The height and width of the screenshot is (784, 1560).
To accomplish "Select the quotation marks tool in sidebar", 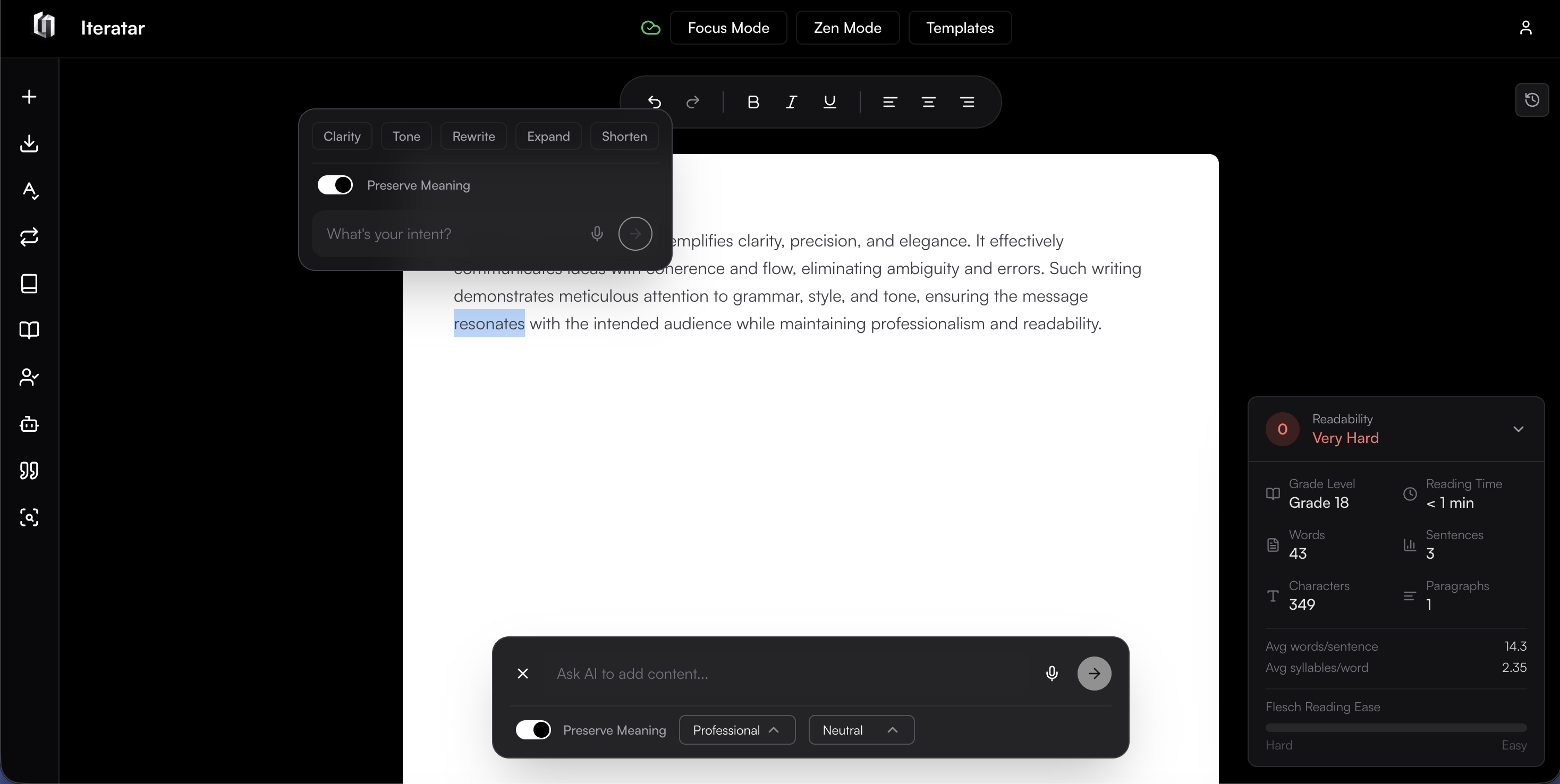I will 29,471.
